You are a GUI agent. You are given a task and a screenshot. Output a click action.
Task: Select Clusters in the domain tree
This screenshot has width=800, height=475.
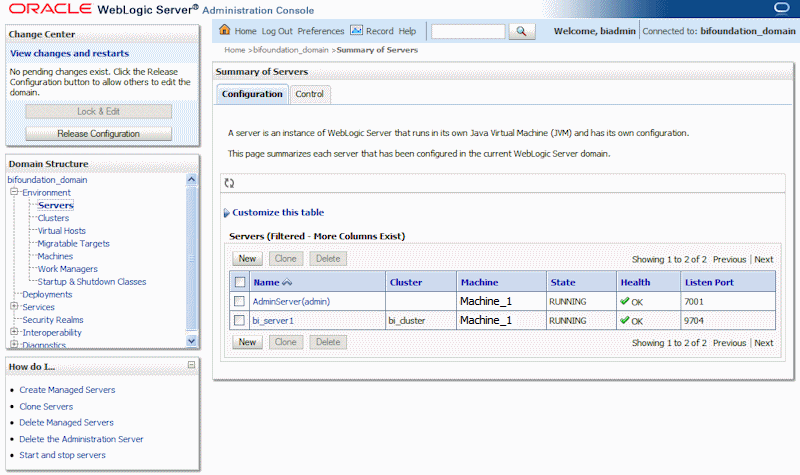coord(53,218)
